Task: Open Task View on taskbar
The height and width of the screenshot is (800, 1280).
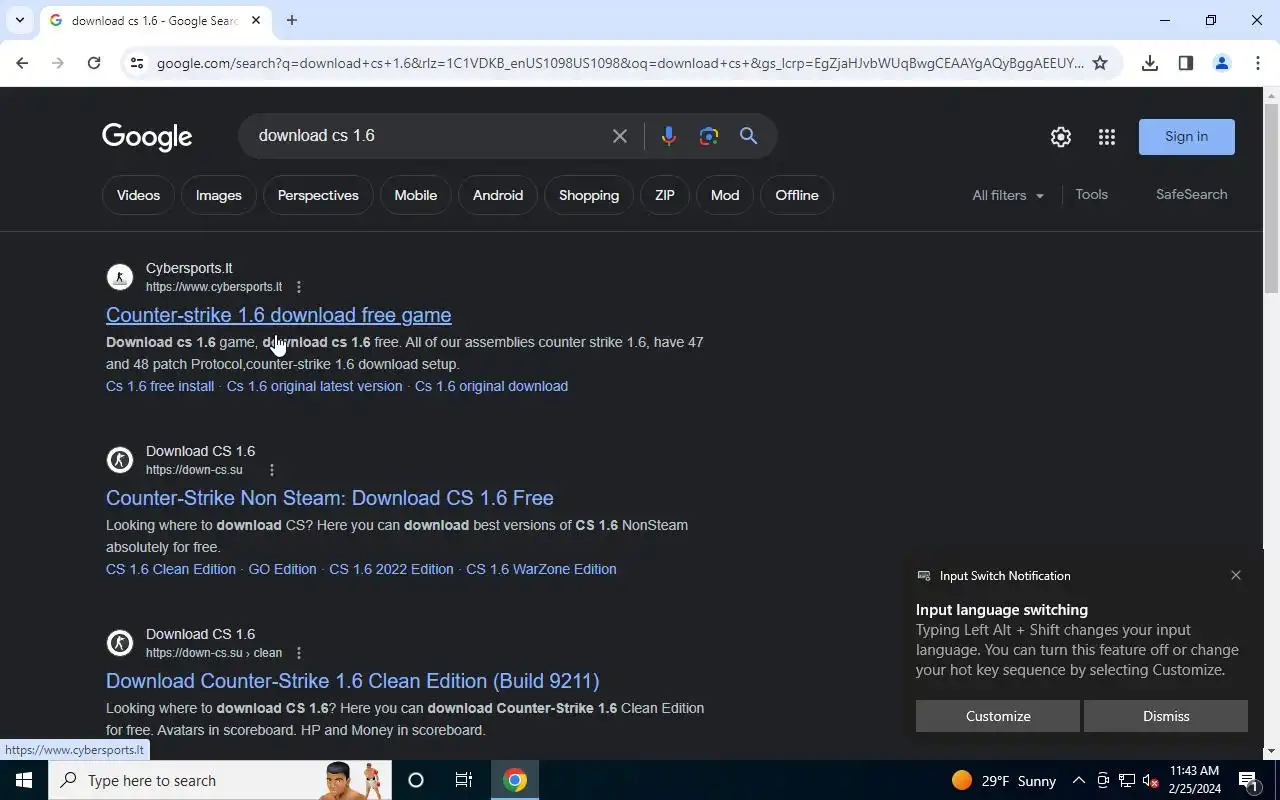Action: coord(464,780)
